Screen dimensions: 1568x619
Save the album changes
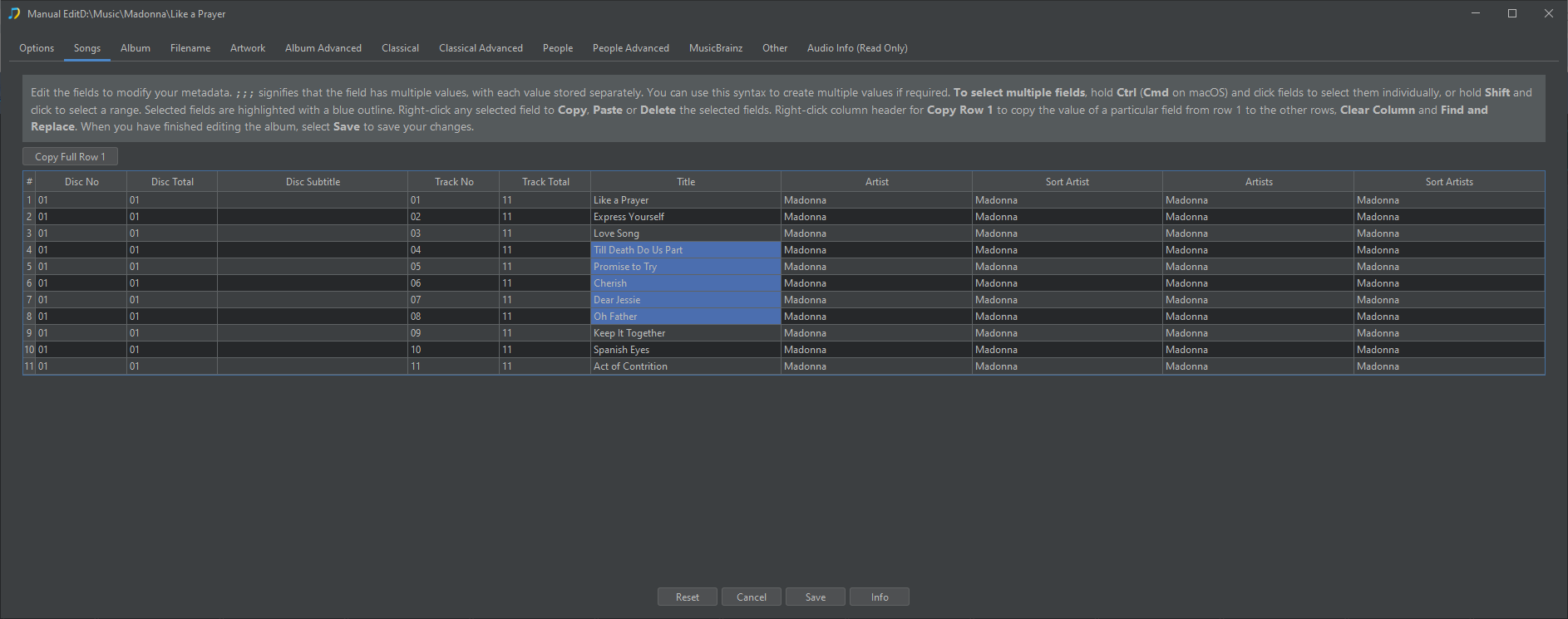pos(816,597)
